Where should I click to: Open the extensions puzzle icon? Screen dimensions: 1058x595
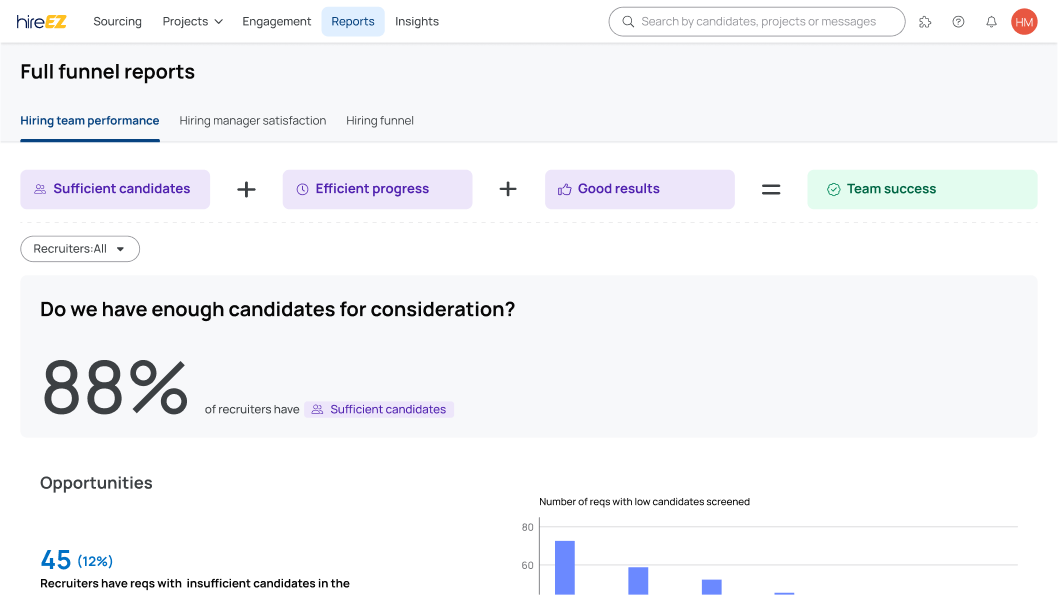point(925,21)
